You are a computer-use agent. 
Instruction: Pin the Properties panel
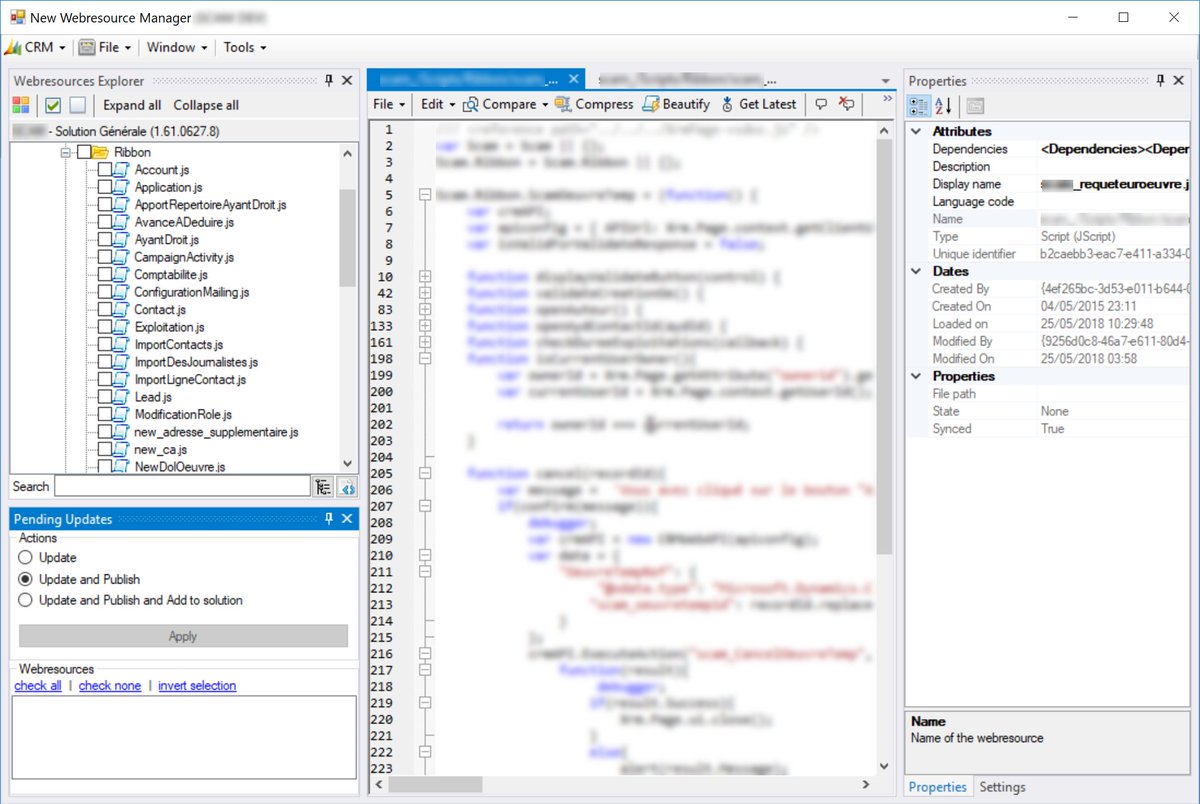[1161, 80]
